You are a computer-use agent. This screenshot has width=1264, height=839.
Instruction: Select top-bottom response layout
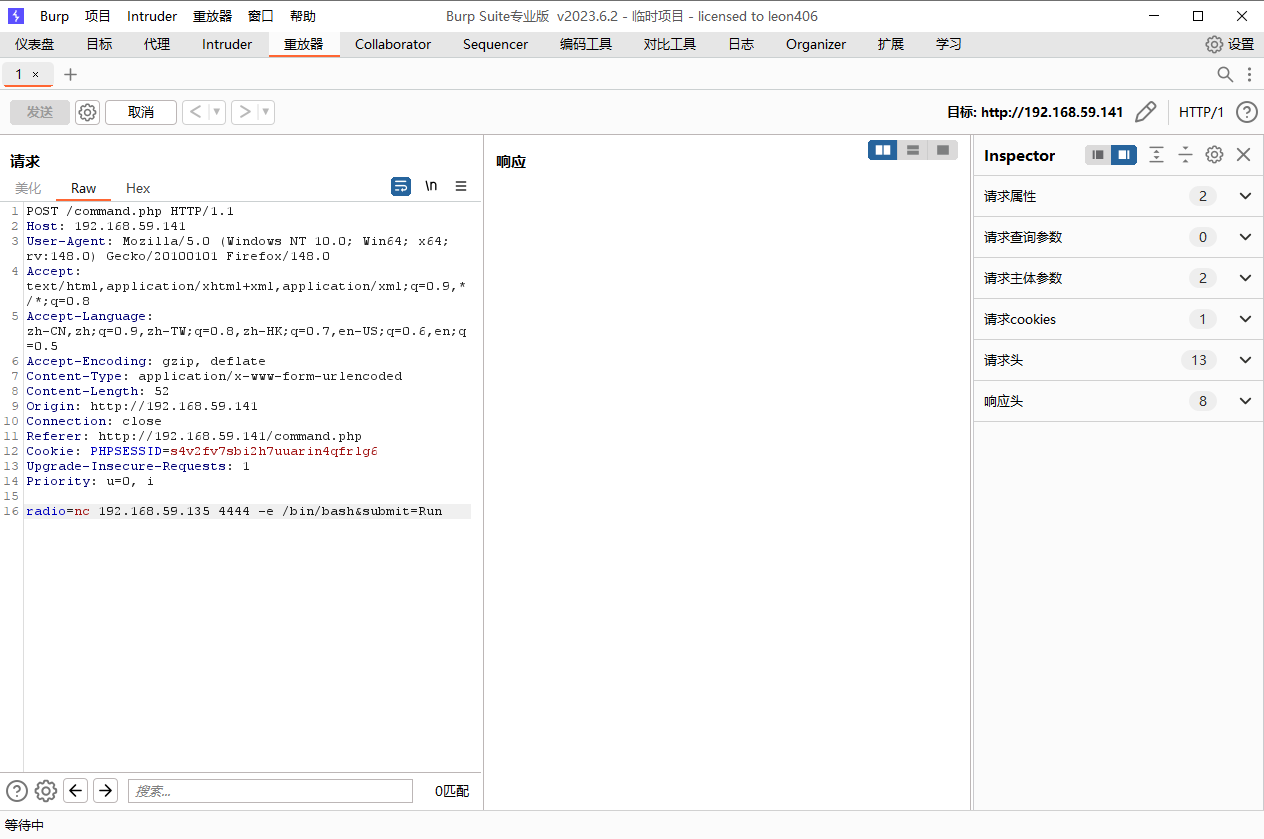point(913,150)
